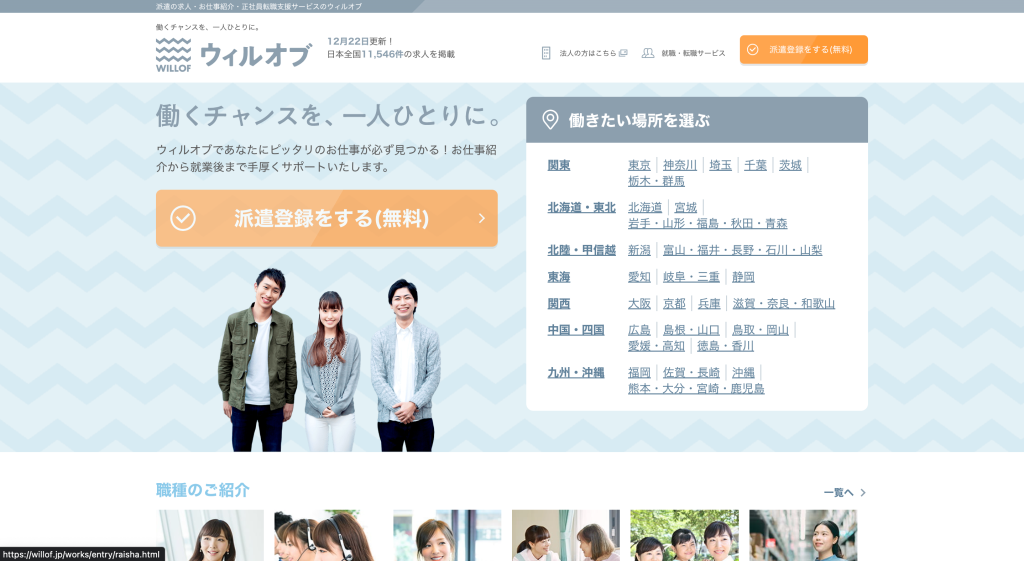Click the checkmark circle on the large orange banner
This screenshot has width=1024, height=561.
click(x=183, y=218)
